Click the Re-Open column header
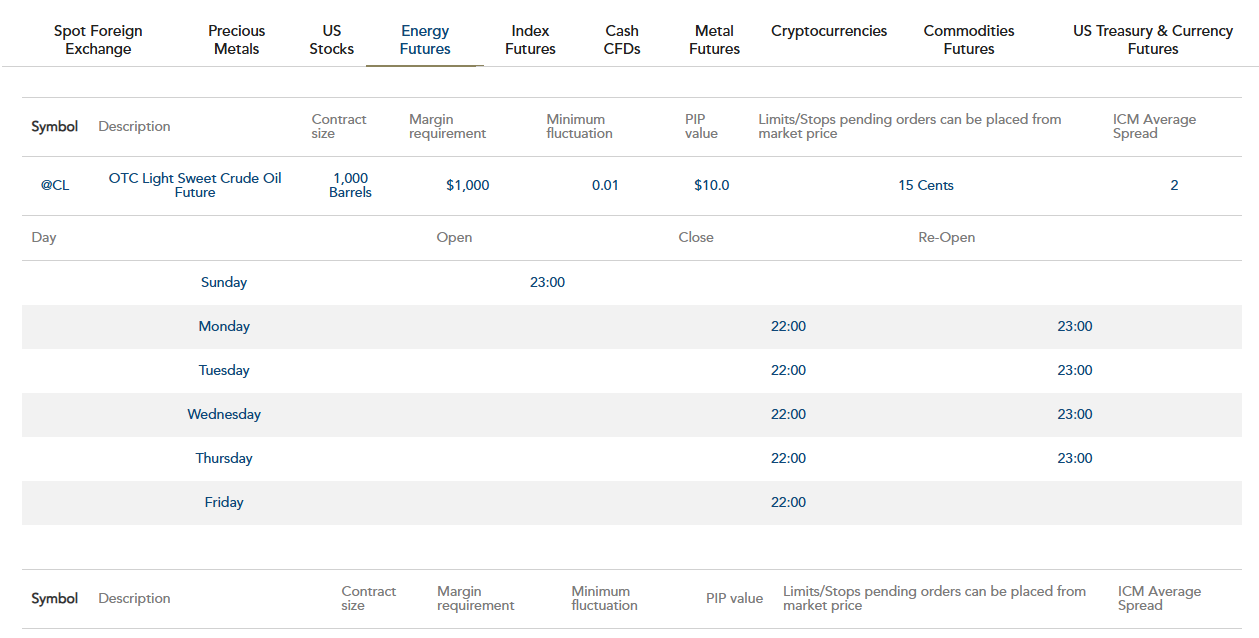 (x=946, y=237)
